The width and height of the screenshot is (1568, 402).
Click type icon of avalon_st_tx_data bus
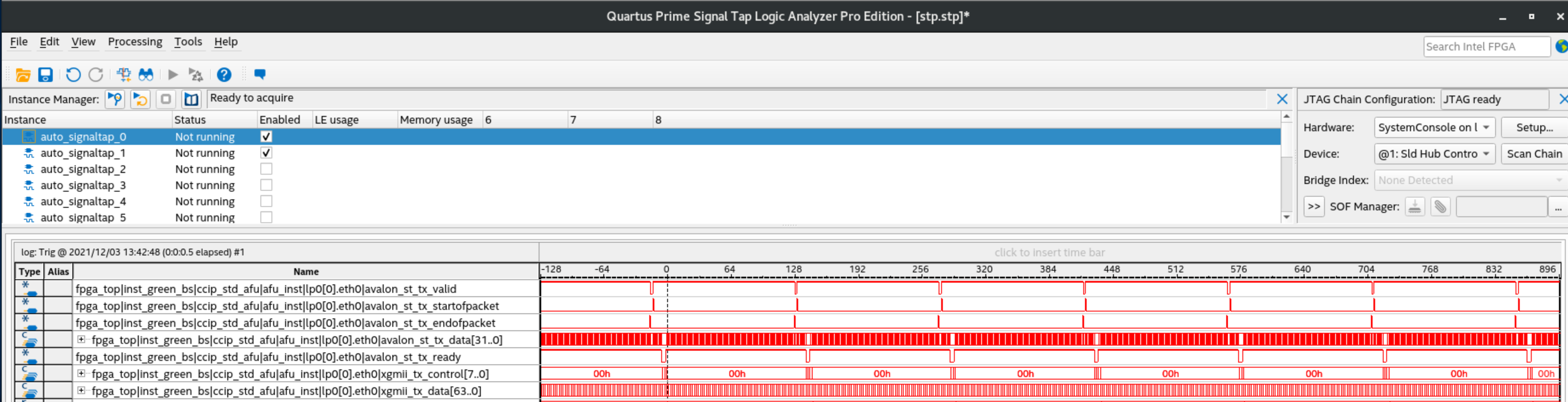coord(29,340)
